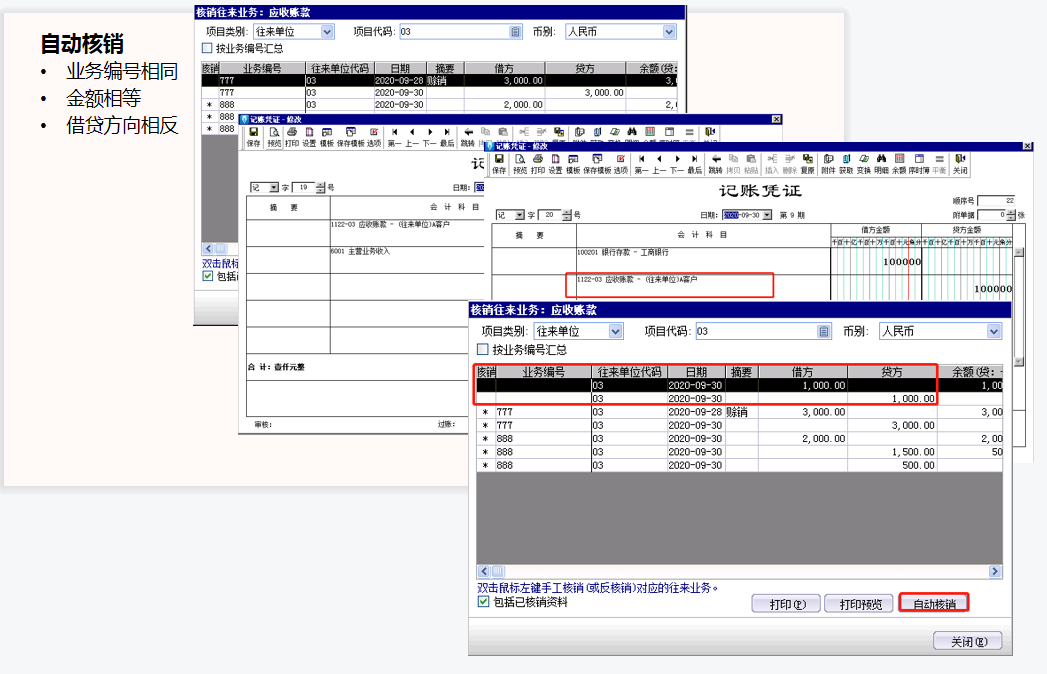
Task: Open 选项 in front voucher toolbar
Action: tap(621, 164)
